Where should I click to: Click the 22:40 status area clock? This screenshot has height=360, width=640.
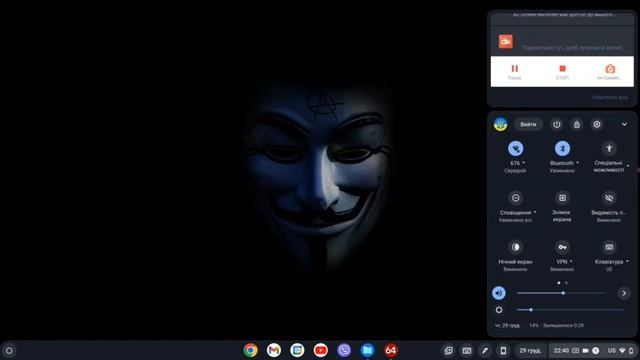tap(561, 351)
